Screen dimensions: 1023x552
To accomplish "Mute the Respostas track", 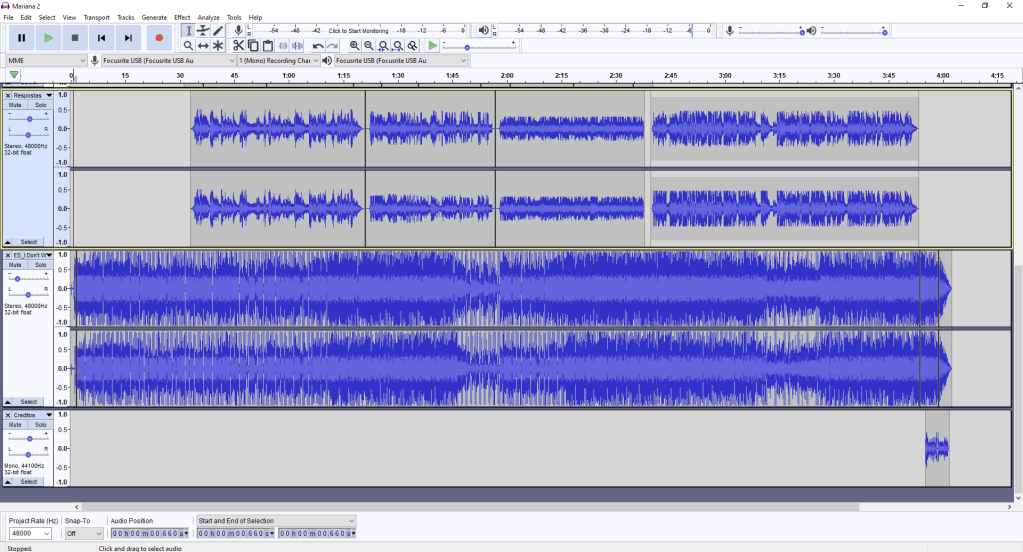I will click(x=15, y=105).
